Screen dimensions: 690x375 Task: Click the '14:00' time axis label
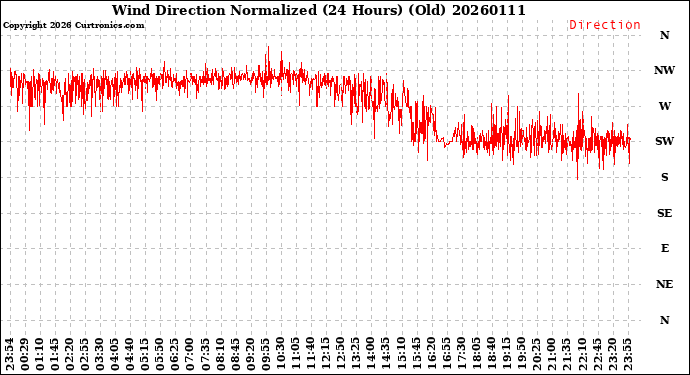tap(371, 354)
